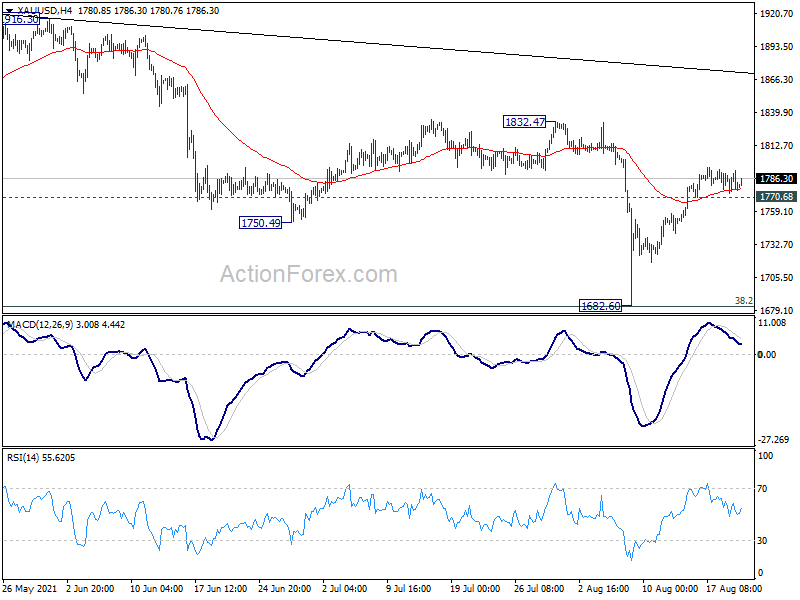Click the 38.2 Fibonacci level label
This screenshot has width=800, height=600.
point(743,301)
